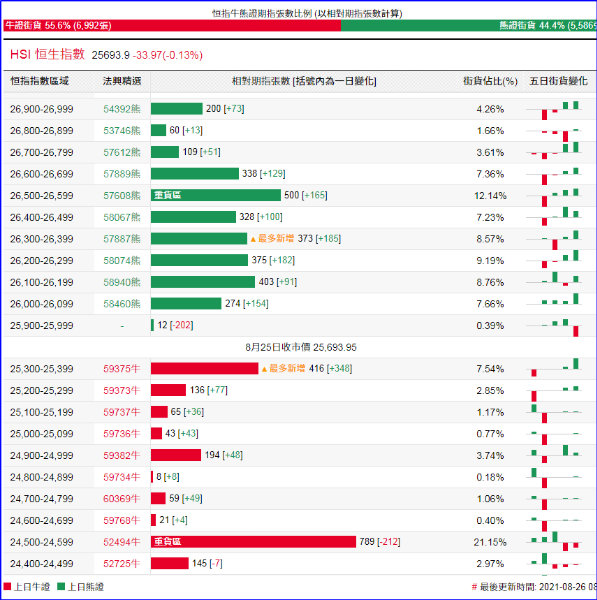Click the -33.97(-0.13%) index change value
The width and height of the screenshot is (597, 600).
(x=168, y=55)
